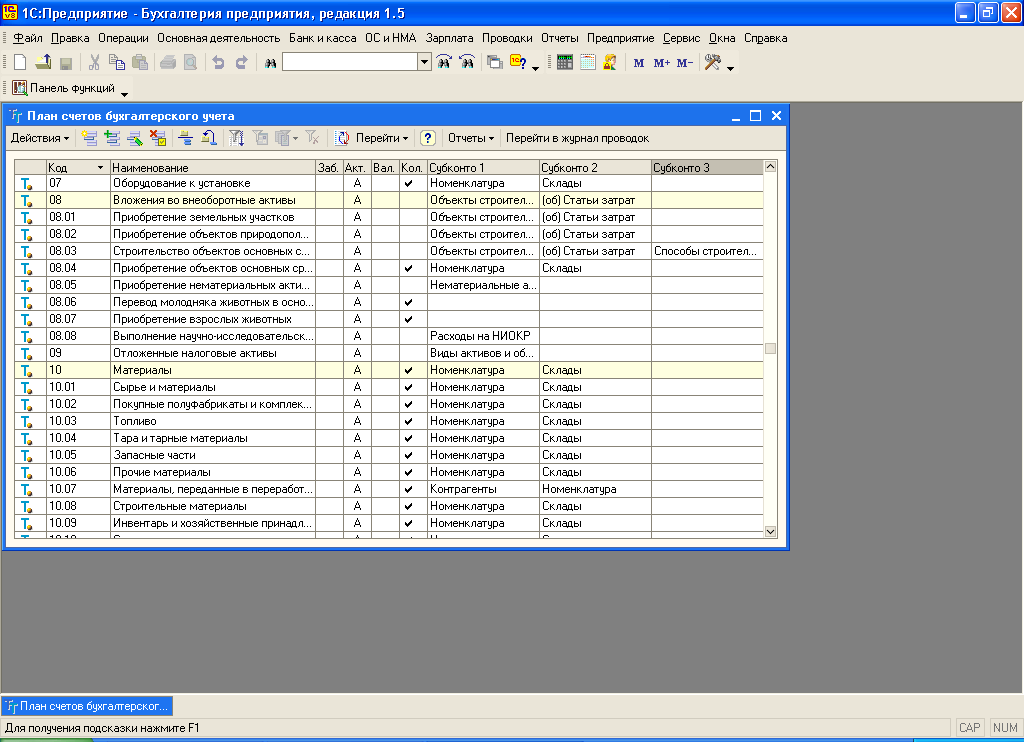The width and height of the screenshot is (1024, 742).
Task: Open the Calculator icon
Action: click(565, 63)
